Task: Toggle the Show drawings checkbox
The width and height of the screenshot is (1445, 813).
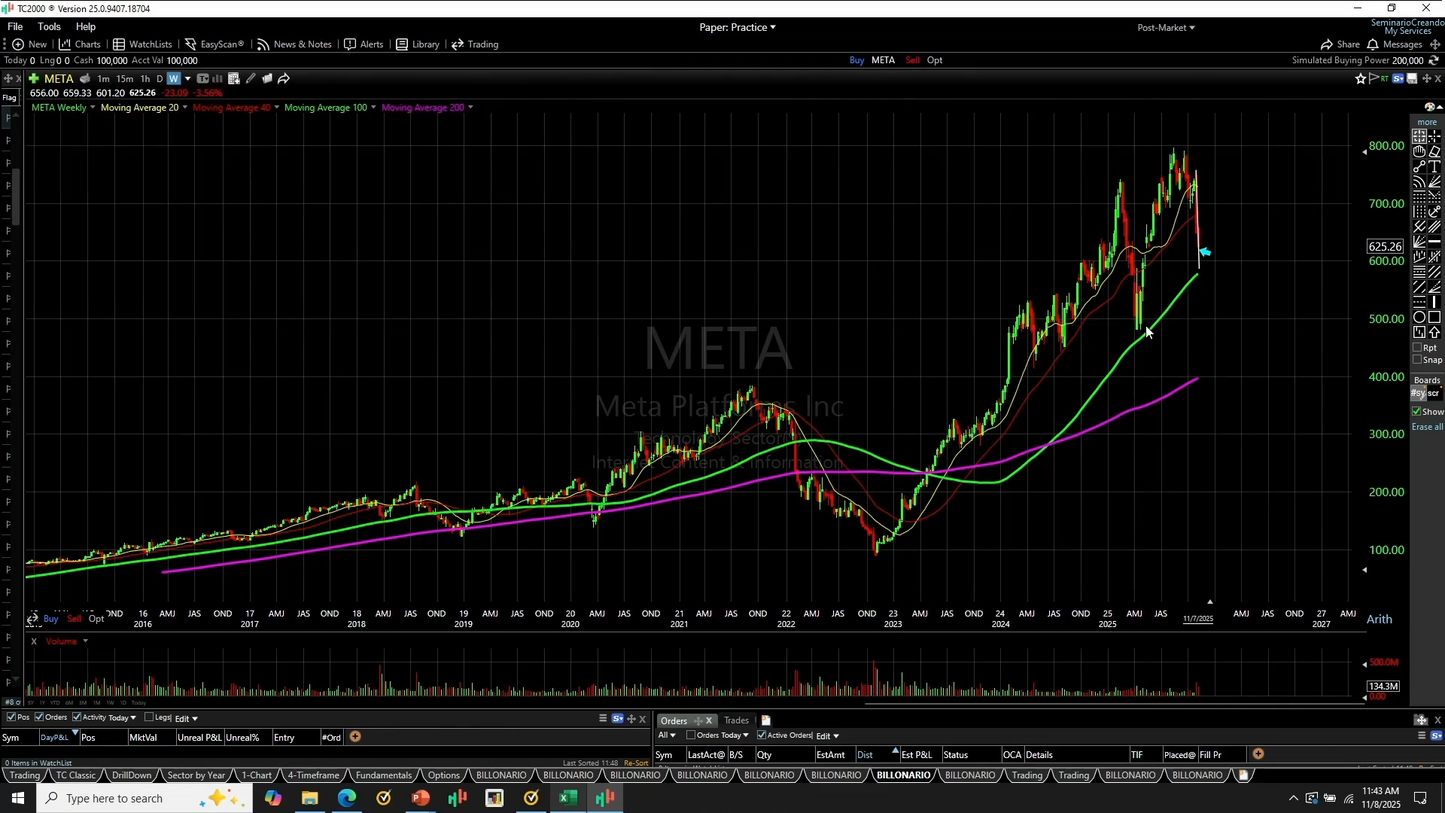Action: pos(1417,412)
